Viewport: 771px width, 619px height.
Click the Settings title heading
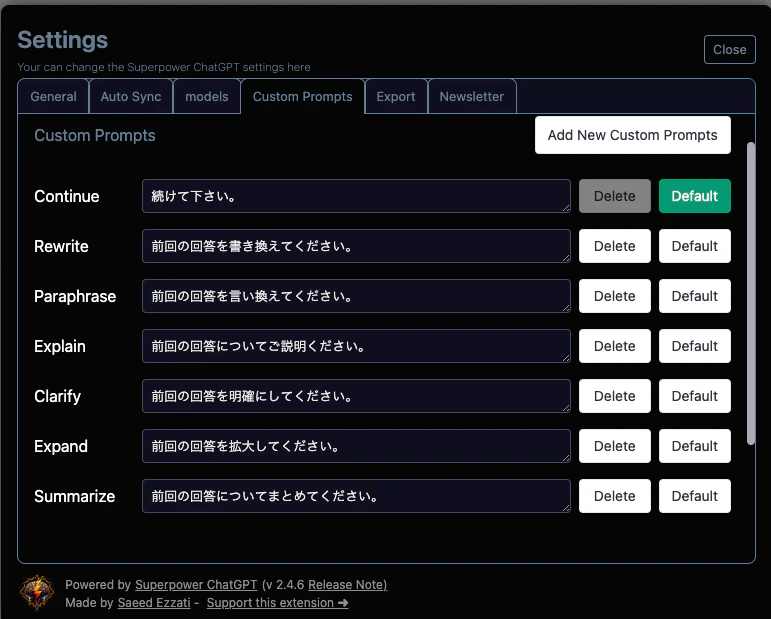(62, 40)
